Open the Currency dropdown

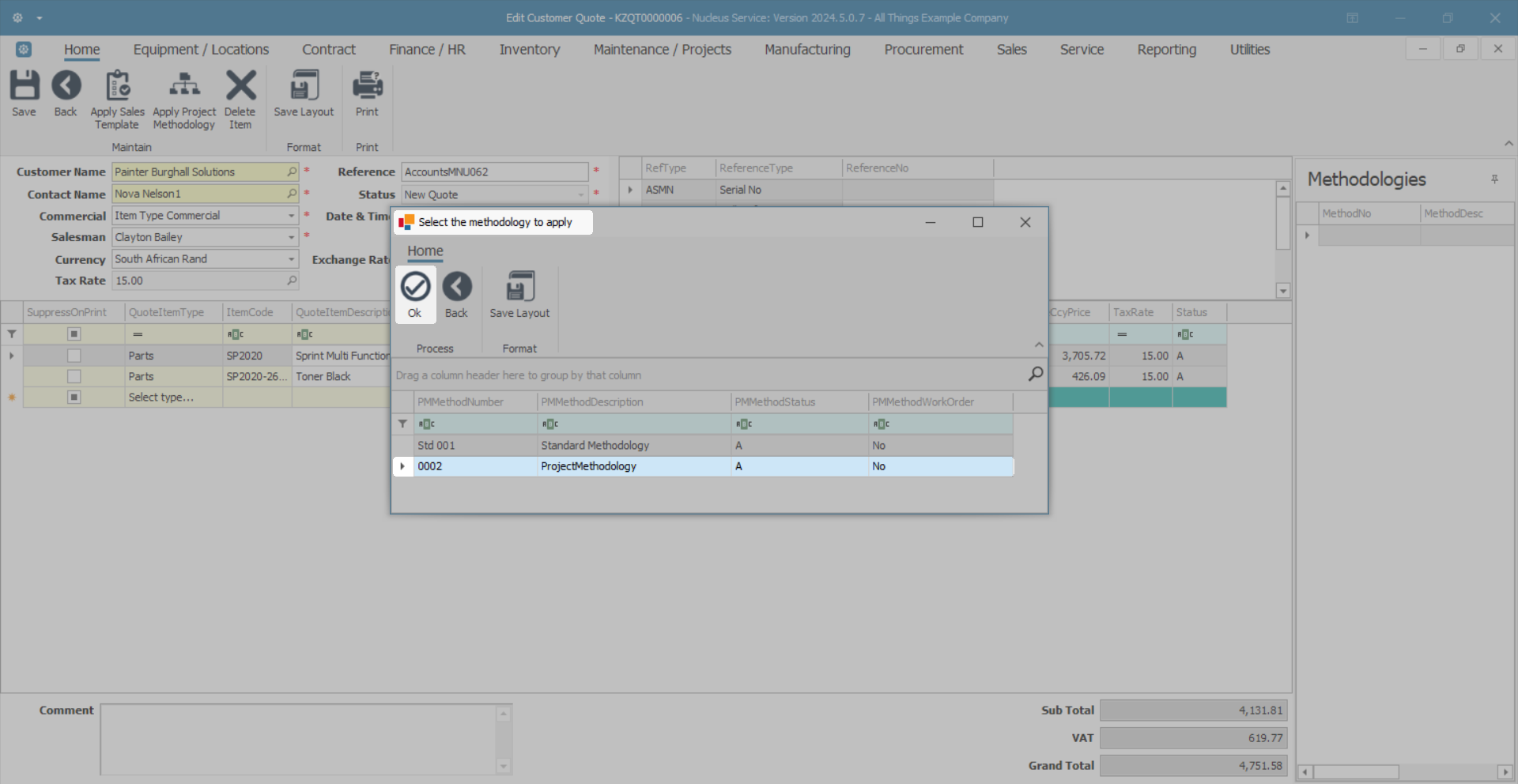click(x=291, y=259)
